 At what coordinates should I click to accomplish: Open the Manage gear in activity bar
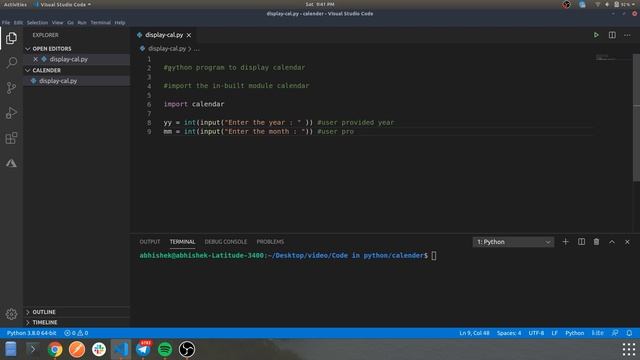[x=11, y=314]
